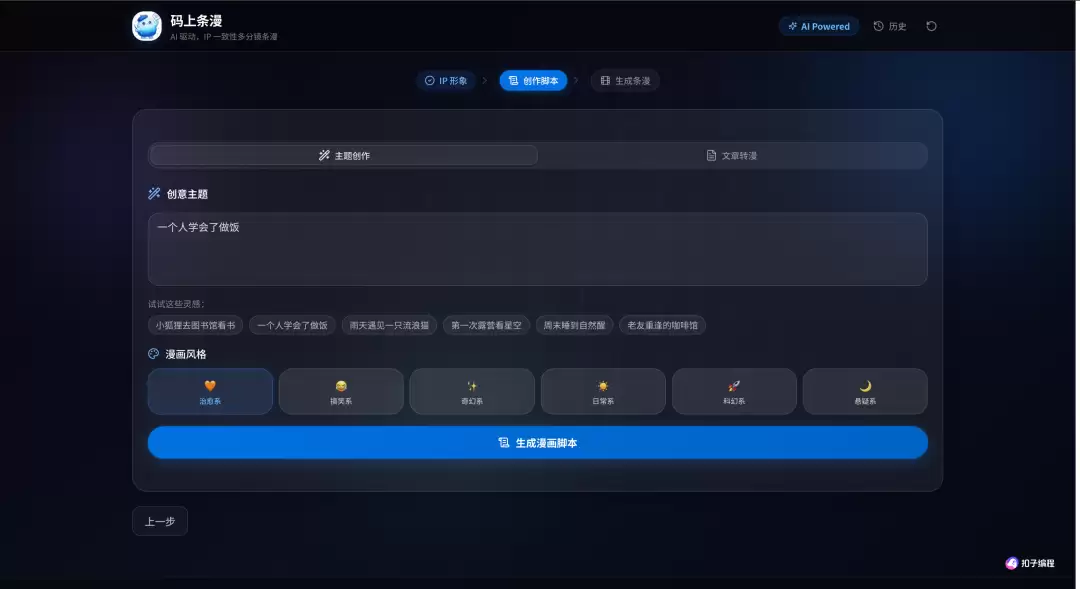Select the 日常系 sun style
The height and width of the screenshot is (589, 1080).
(x=603, y=391)
